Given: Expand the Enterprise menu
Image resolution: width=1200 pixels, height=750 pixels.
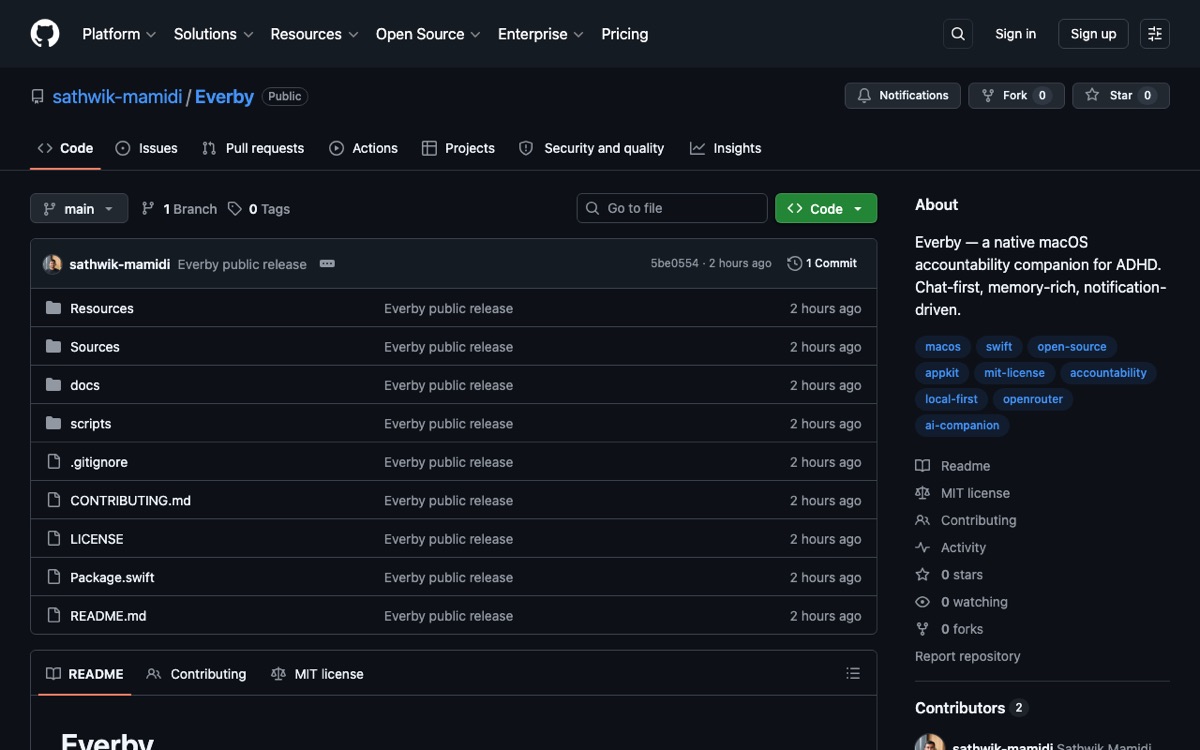Looking at the screenshot, I should 540,34.
